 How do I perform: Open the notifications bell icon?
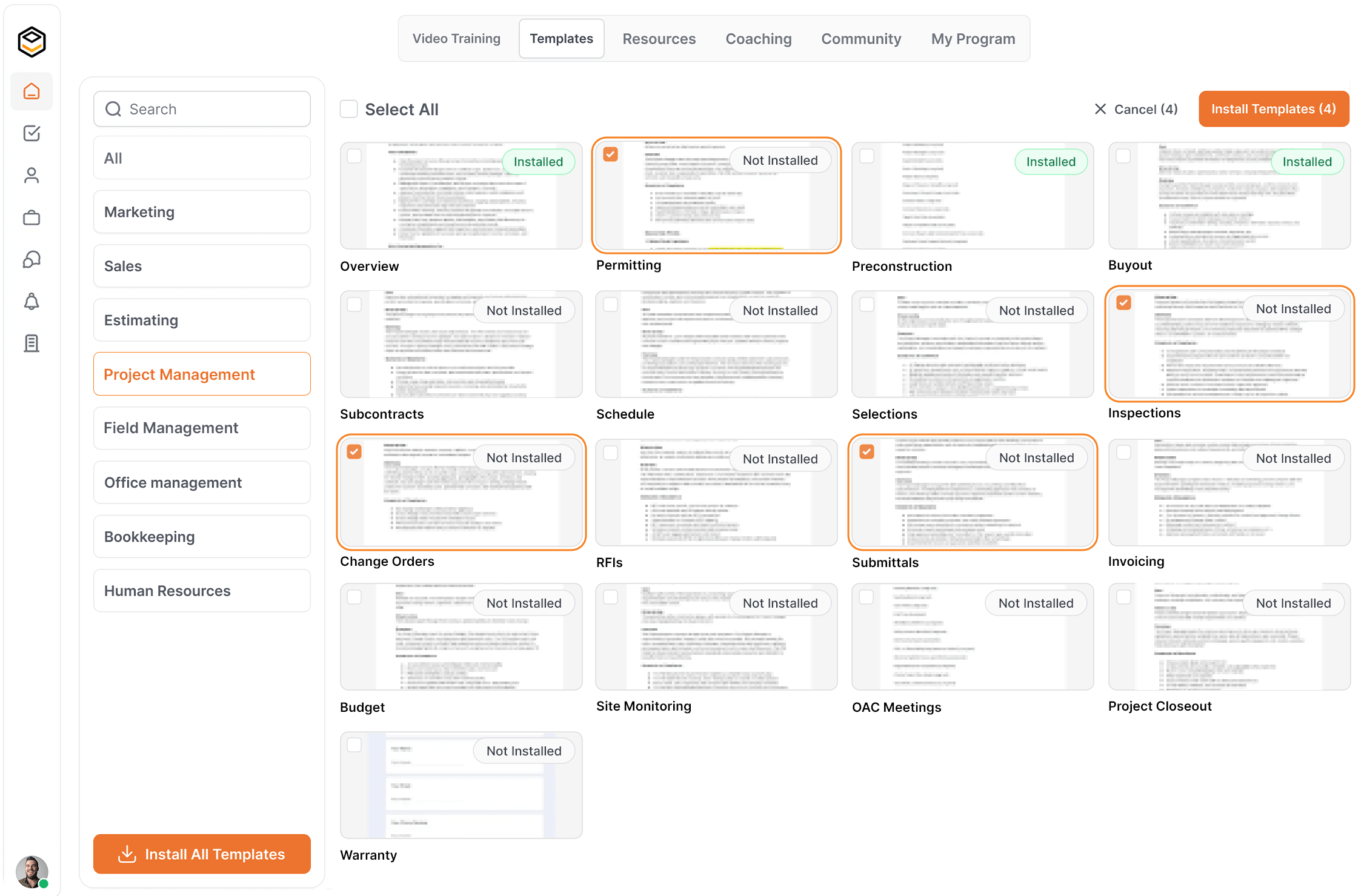pyautogui.click(x=32, y=301)
